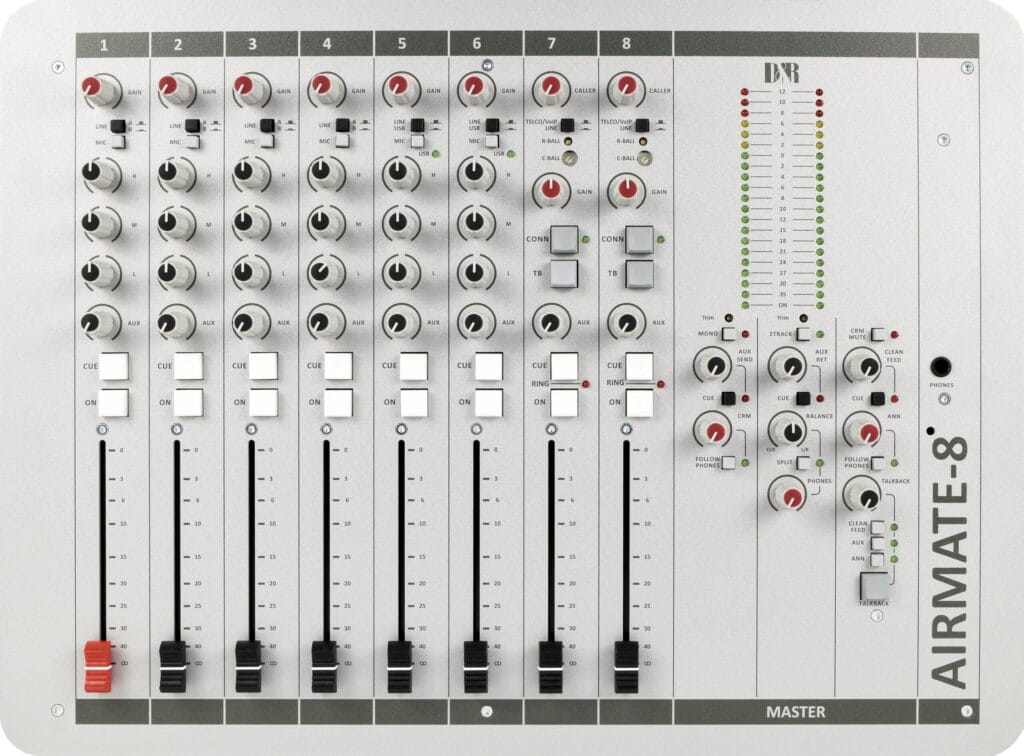Toggle the ON button for channel 2
Screen dimensions: 1024x756
[188, 403]
